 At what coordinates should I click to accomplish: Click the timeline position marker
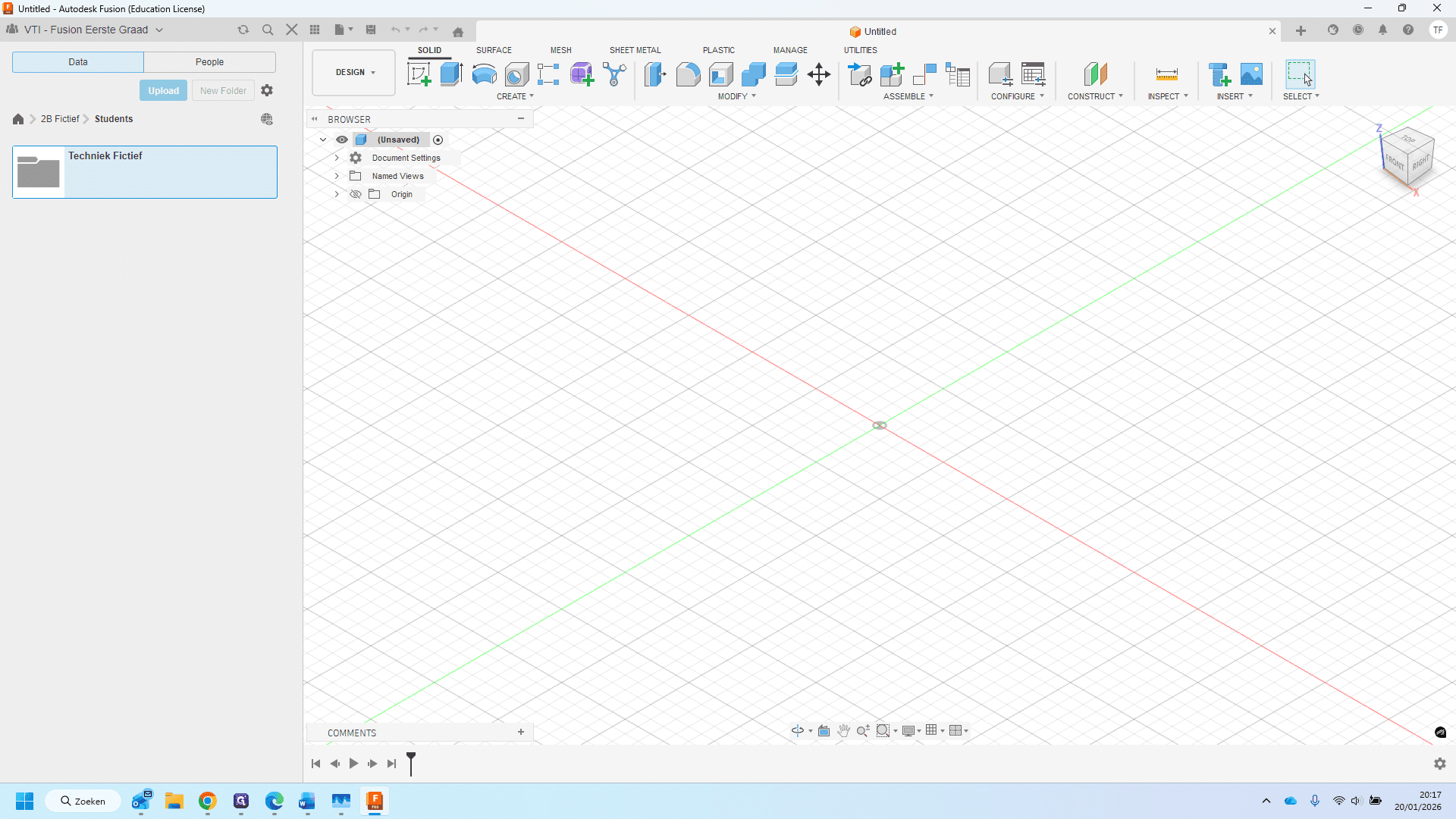(411, 763)
